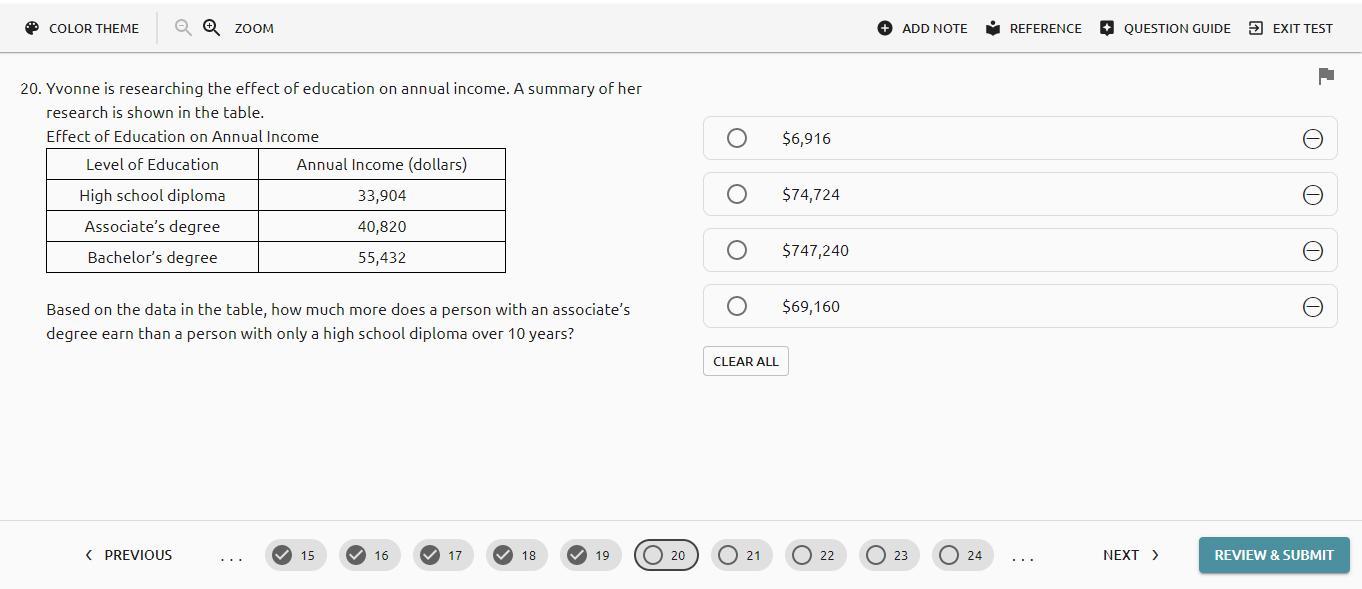Eliminate the $74,724 answer choice
The height and width of the screenshot is (589, 1362).
(x=1313, y=195)
